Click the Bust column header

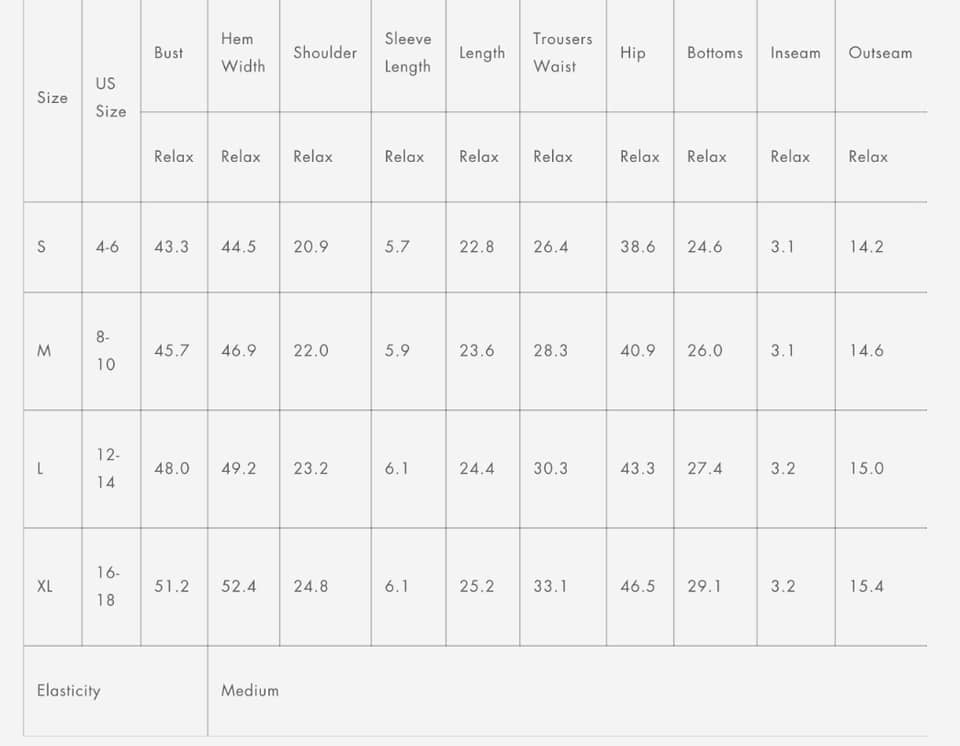coord(169,53)
